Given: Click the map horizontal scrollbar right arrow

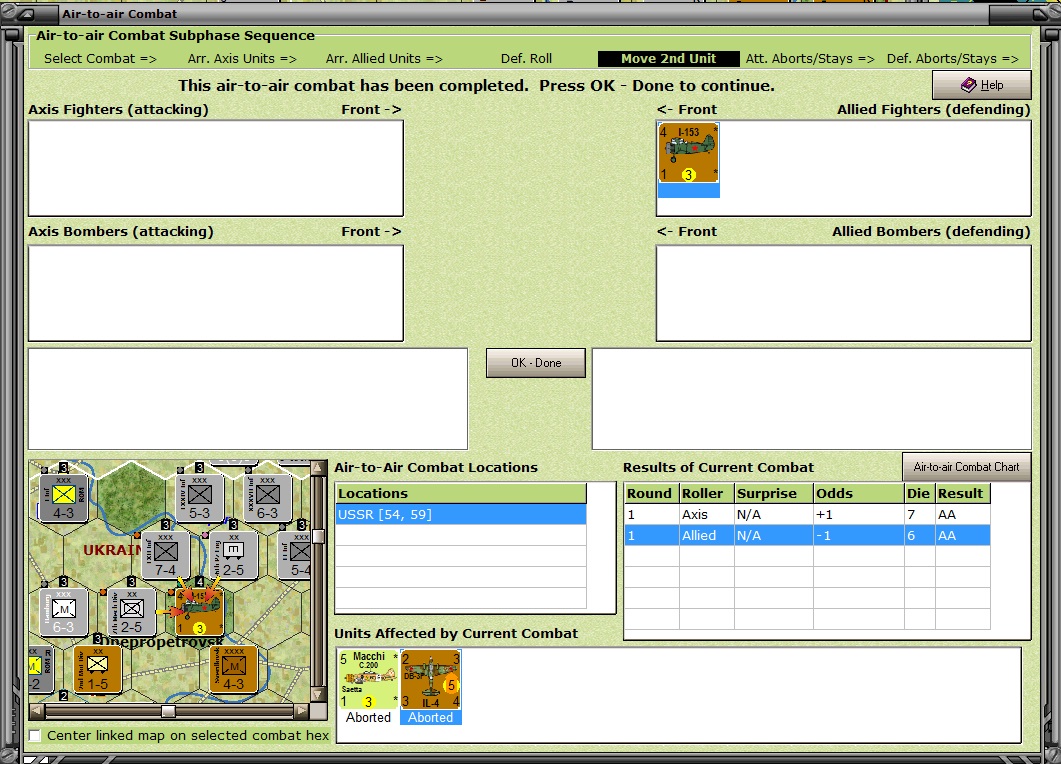Looking at the screenshot, I should (302, 711).
